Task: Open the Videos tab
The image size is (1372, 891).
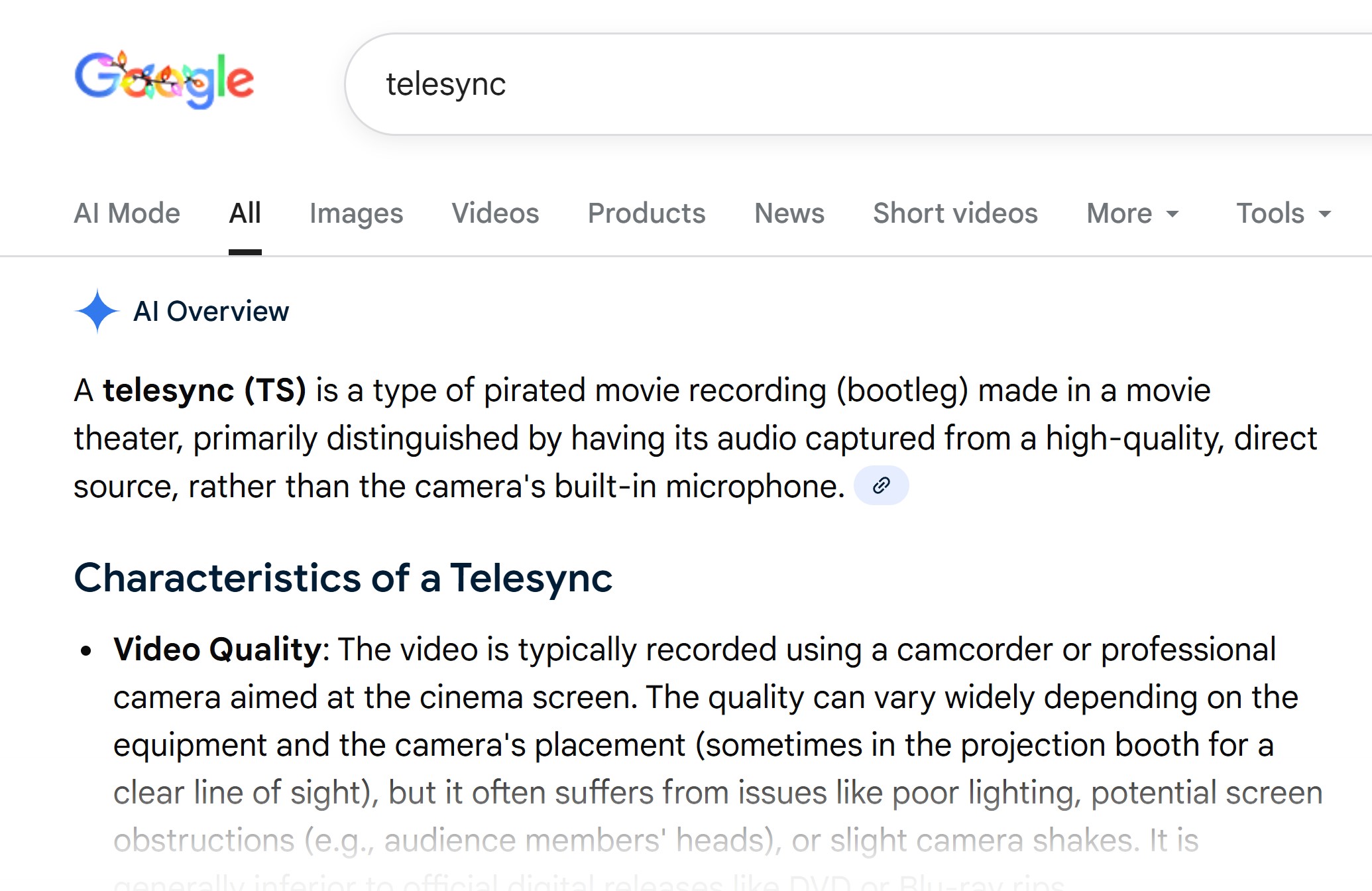Action: click(495, 213)
